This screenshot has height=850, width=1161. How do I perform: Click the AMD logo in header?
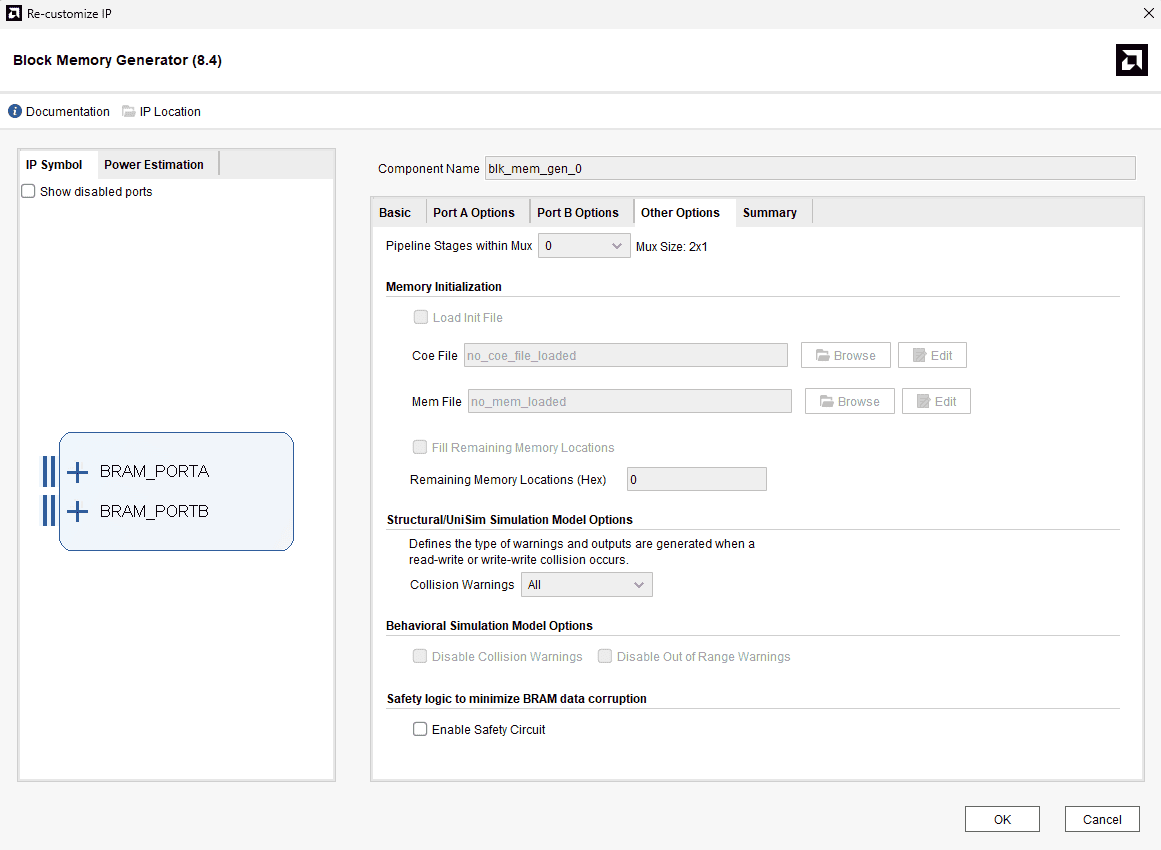tap(1131, 60)
